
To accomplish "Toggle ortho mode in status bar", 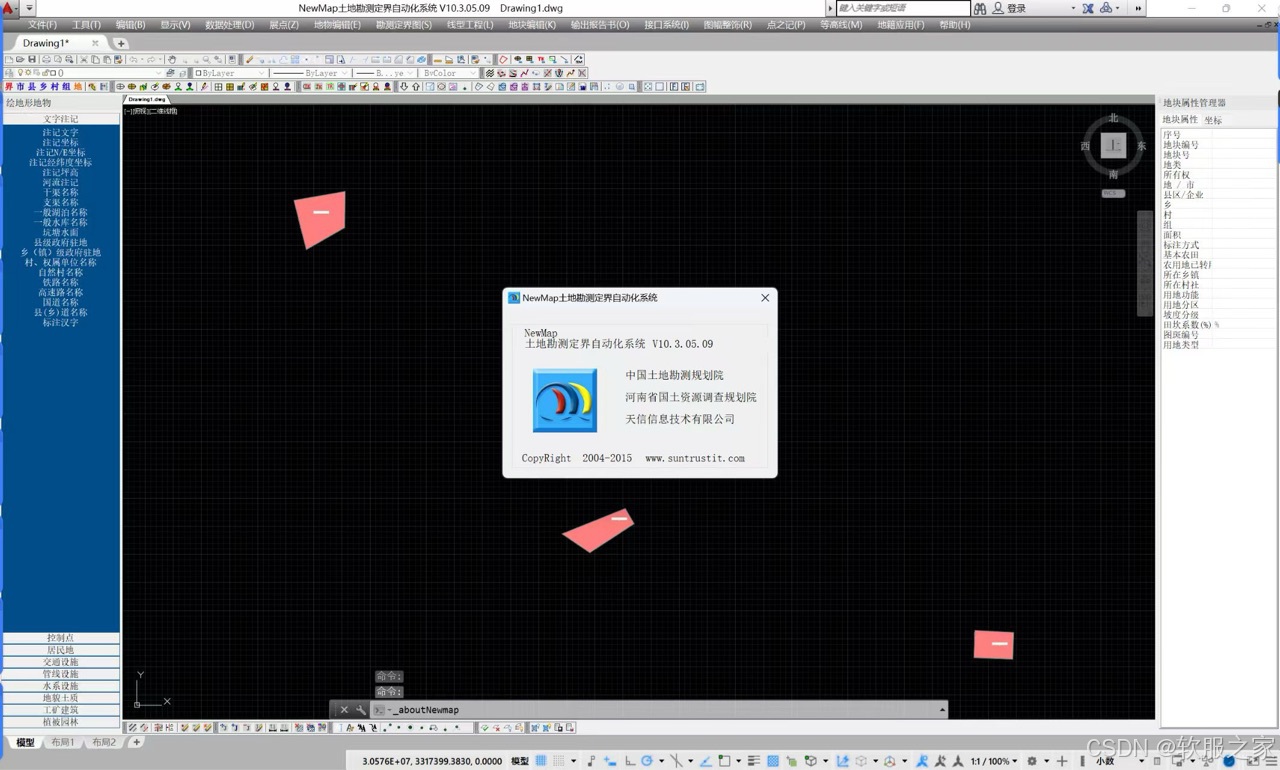I will click(630, 761).
